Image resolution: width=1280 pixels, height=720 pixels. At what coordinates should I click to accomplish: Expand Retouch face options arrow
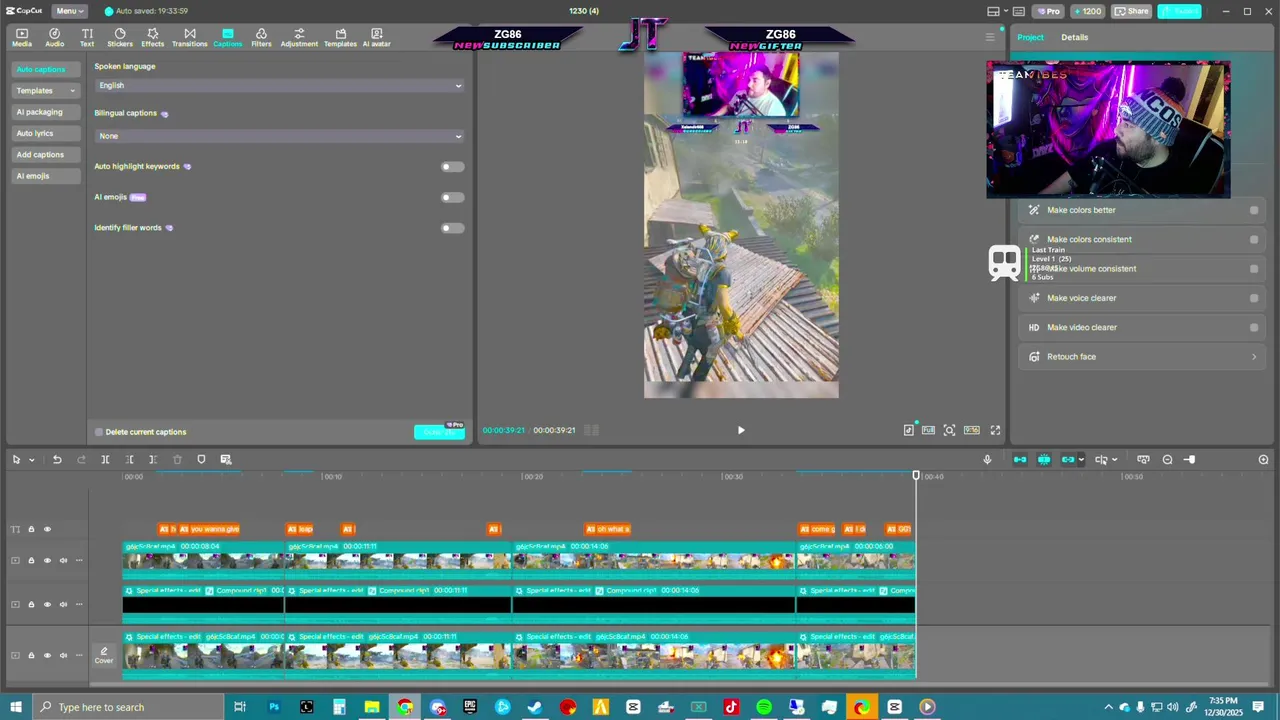tap(1254, 357)
